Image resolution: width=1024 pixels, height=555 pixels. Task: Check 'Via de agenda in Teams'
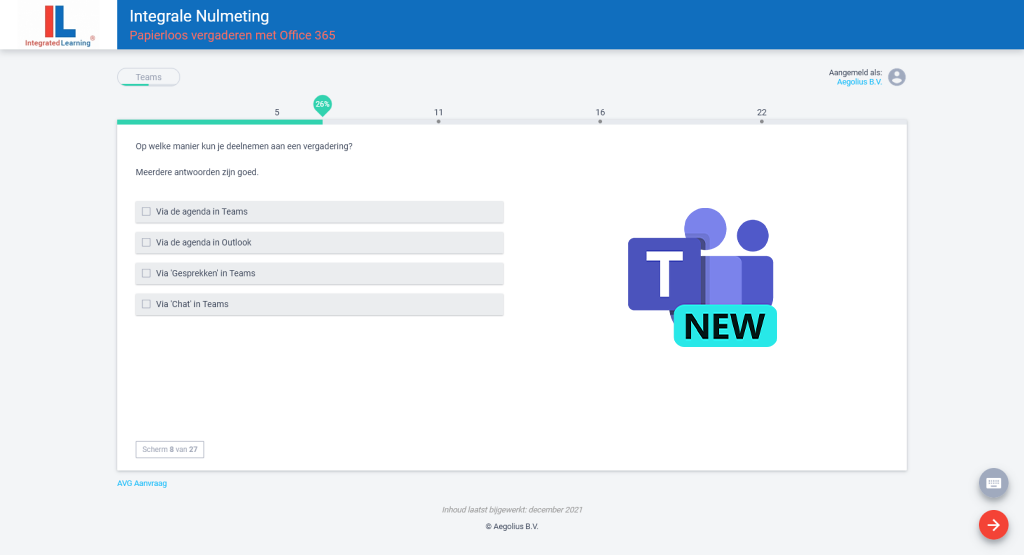[x=147, y=212]
